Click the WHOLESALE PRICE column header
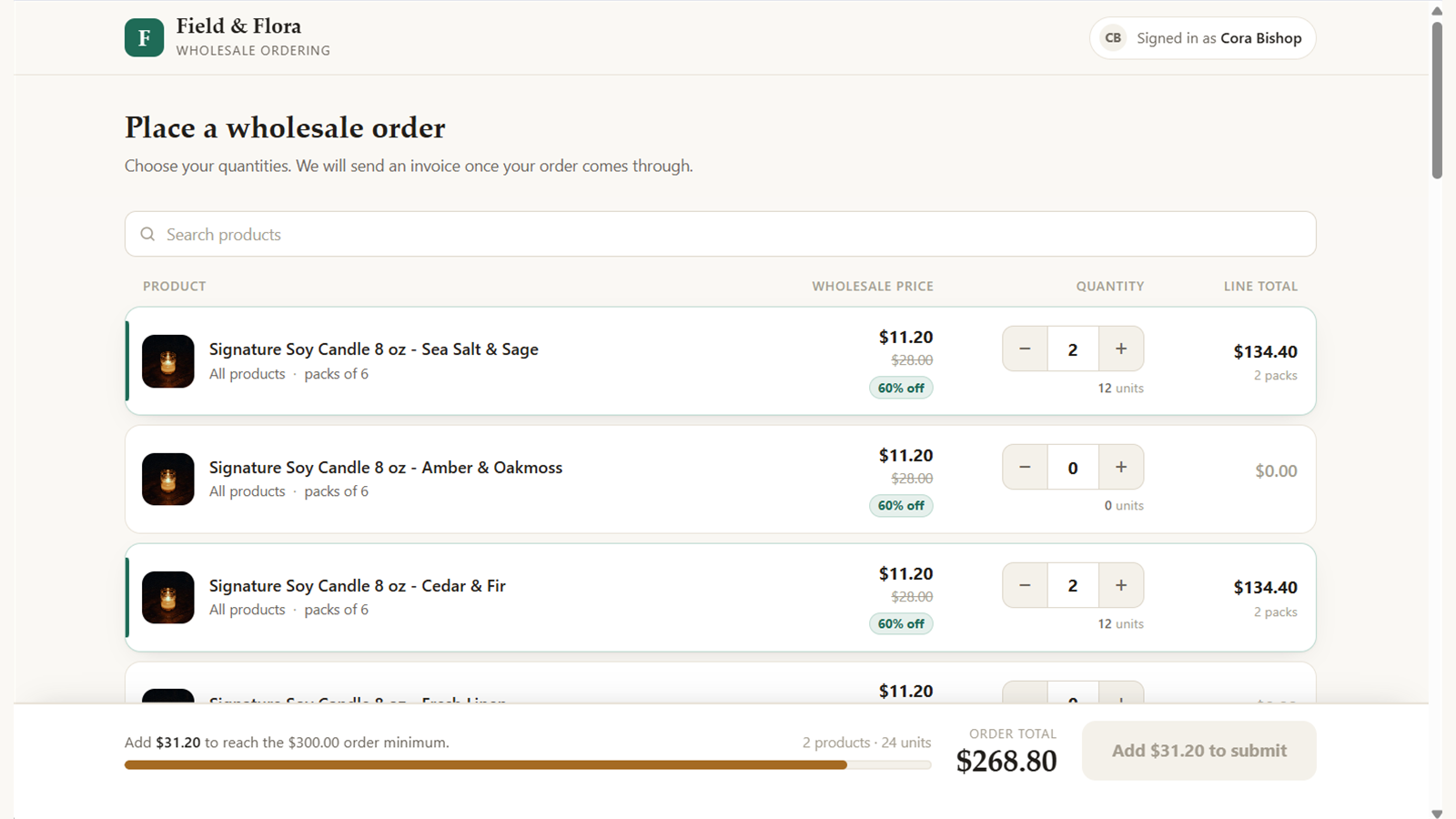This screenshot has height=819, width=1456. pyautogui.click(x=873, y=286)
